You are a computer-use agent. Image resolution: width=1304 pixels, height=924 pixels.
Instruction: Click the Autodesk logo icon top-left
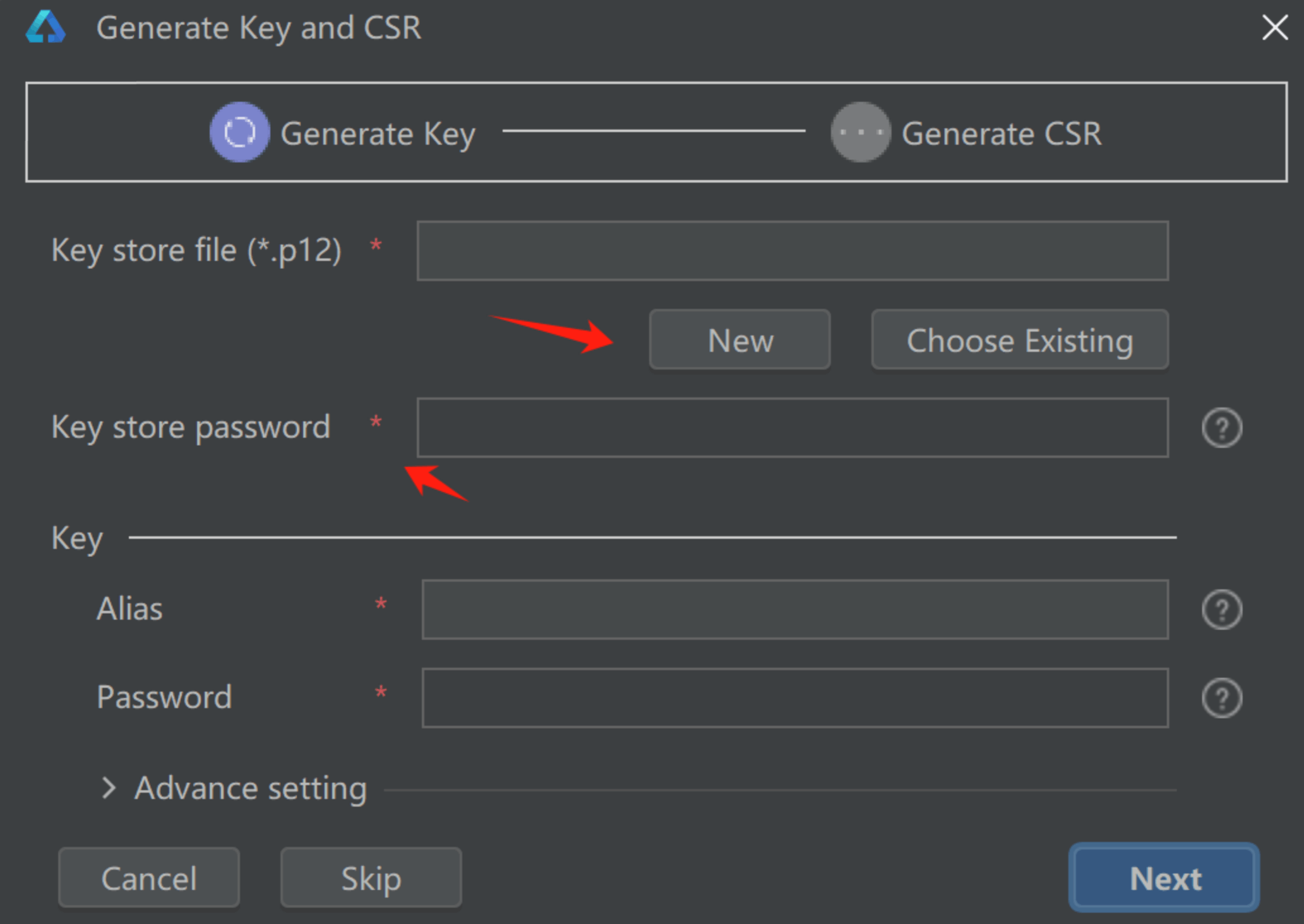coord(44,26)
